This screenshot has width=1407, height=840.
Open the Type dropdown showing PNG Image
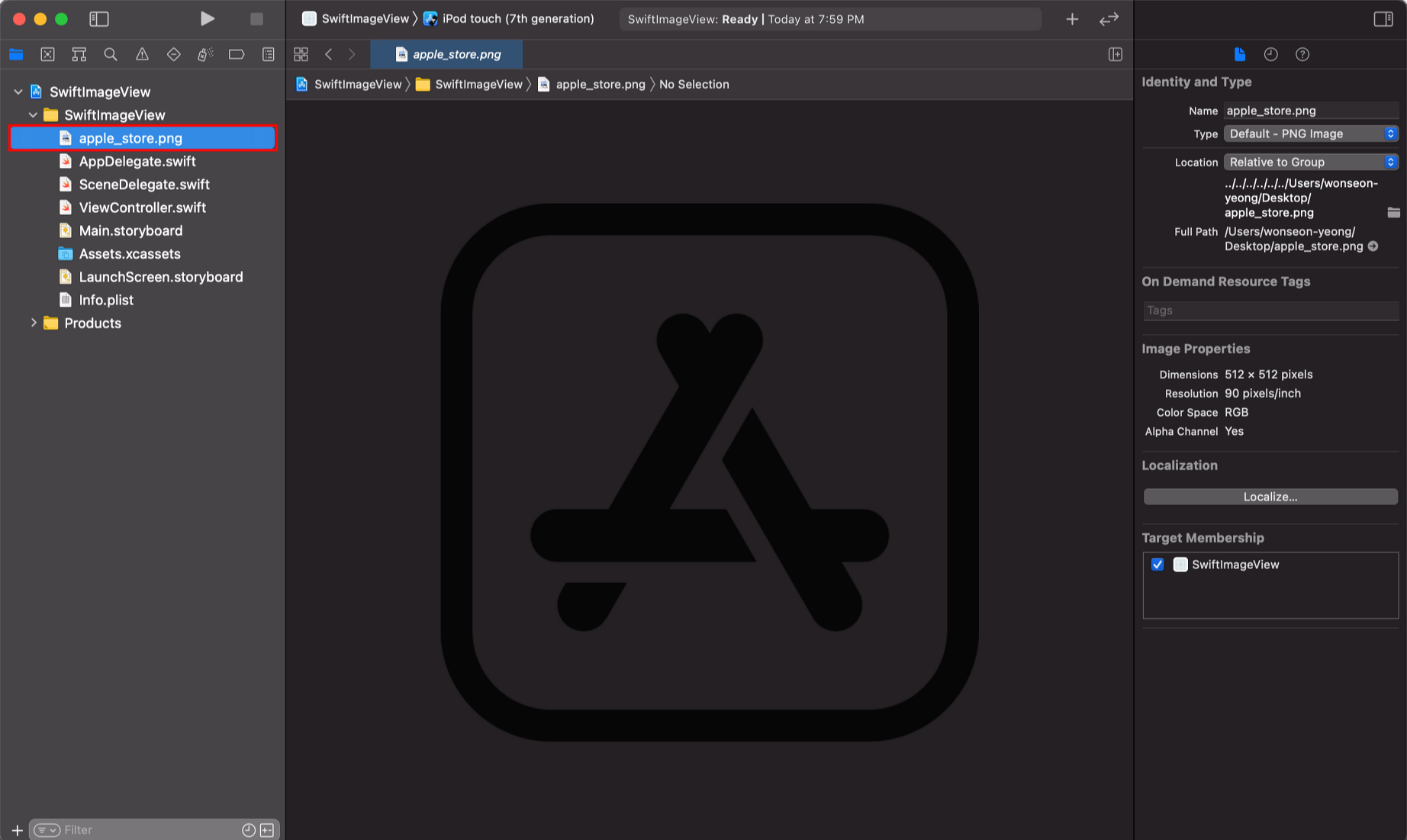[x=1311, y=134]
